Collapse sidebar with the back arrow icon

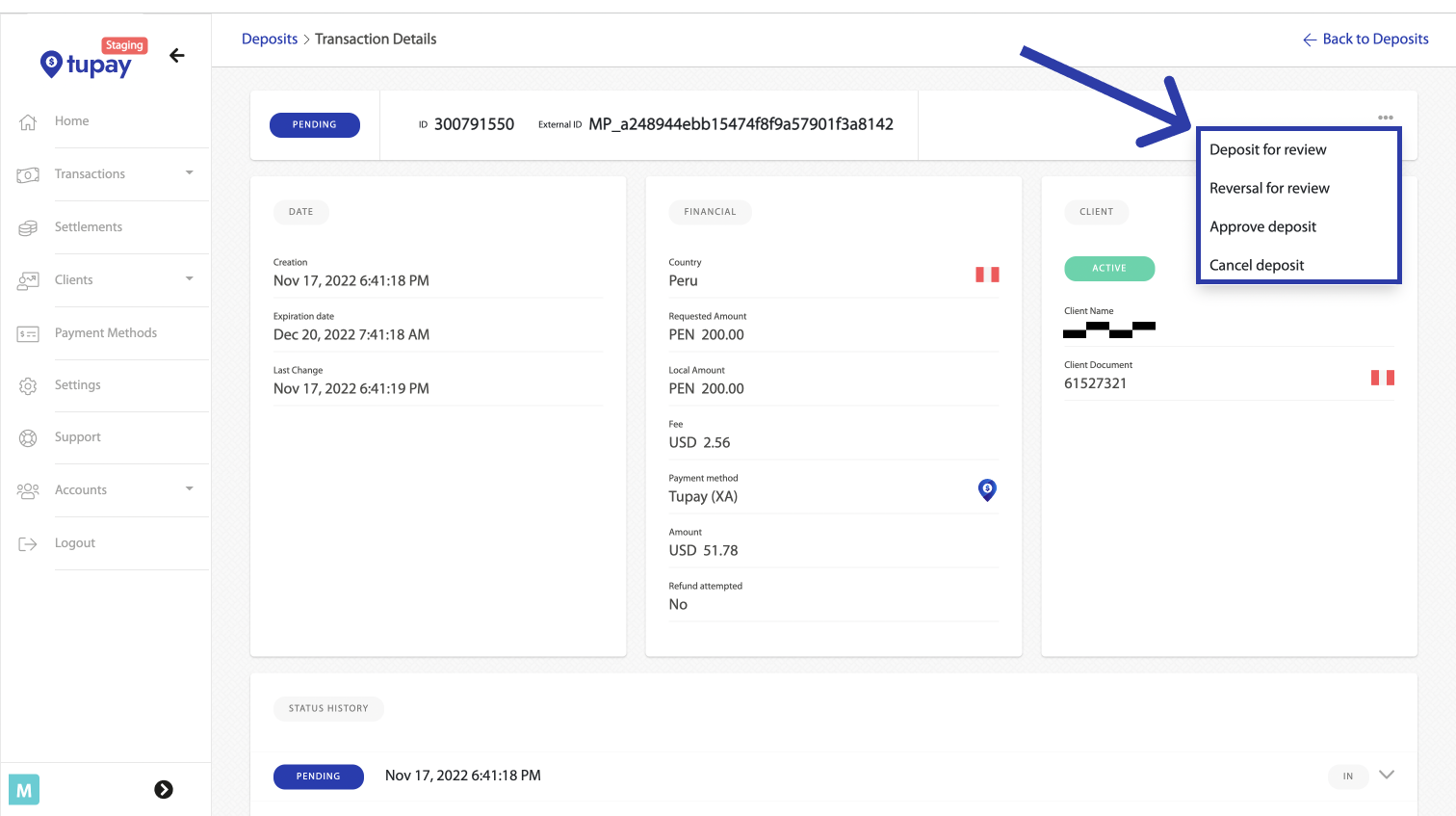(x=177, y=56)
